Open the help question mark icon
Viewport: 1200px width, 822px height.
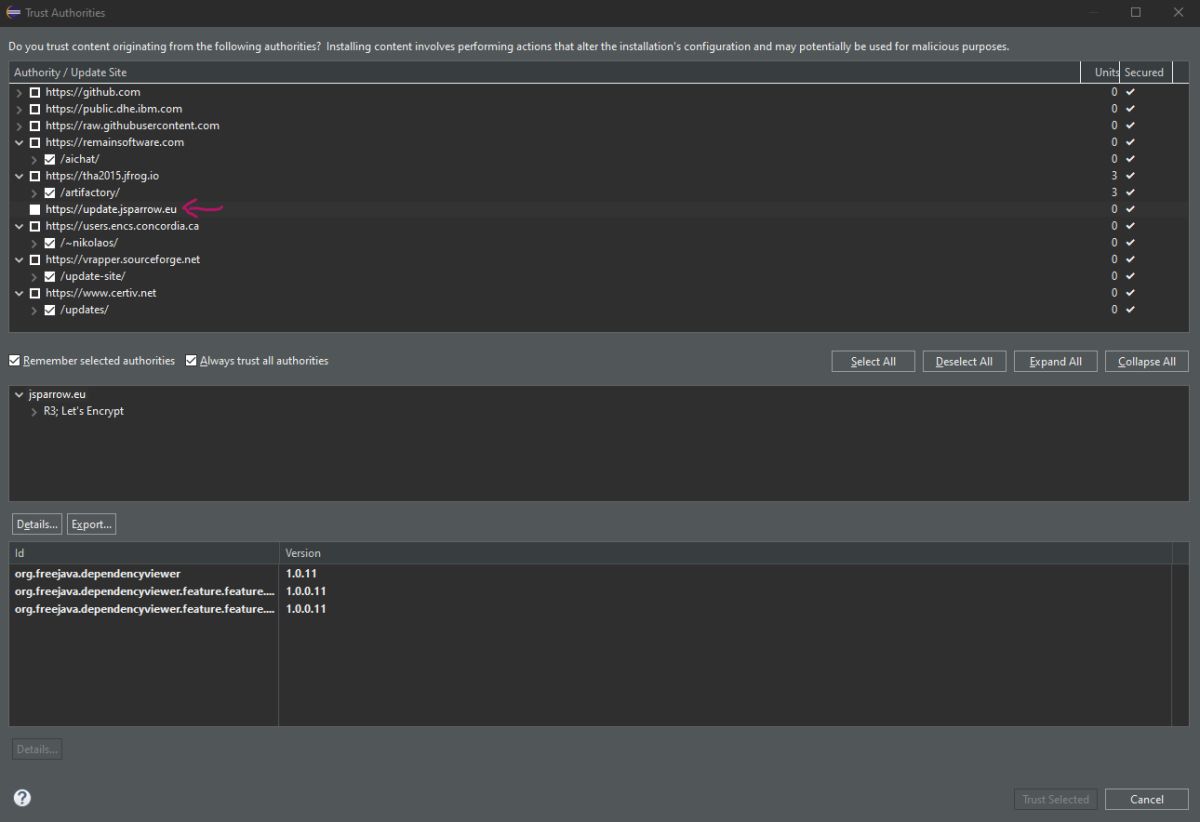pyautogui.click(x=22, y=798)
